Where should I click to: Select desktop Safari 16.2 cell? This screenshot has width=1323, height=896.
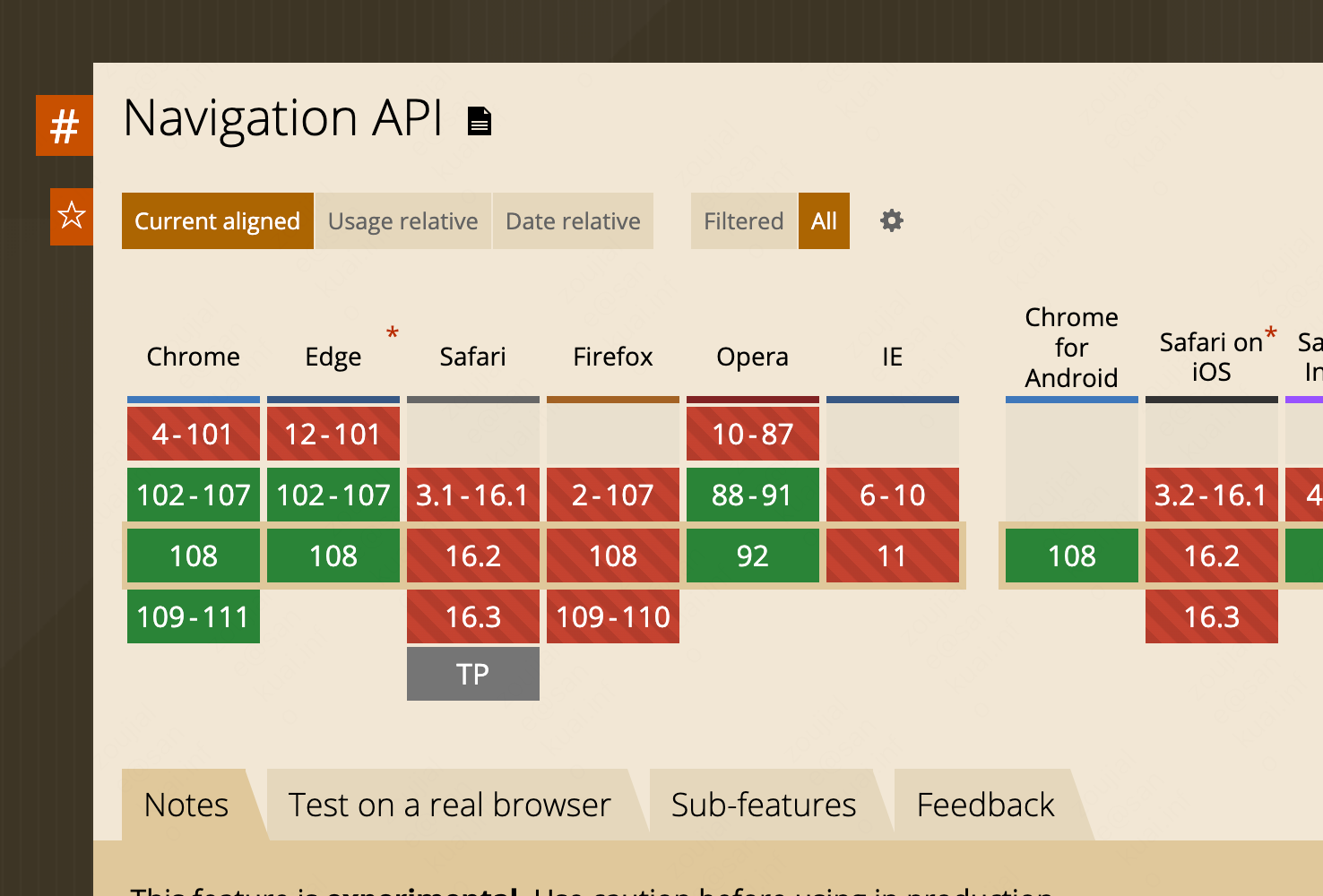tap(473, 556)
